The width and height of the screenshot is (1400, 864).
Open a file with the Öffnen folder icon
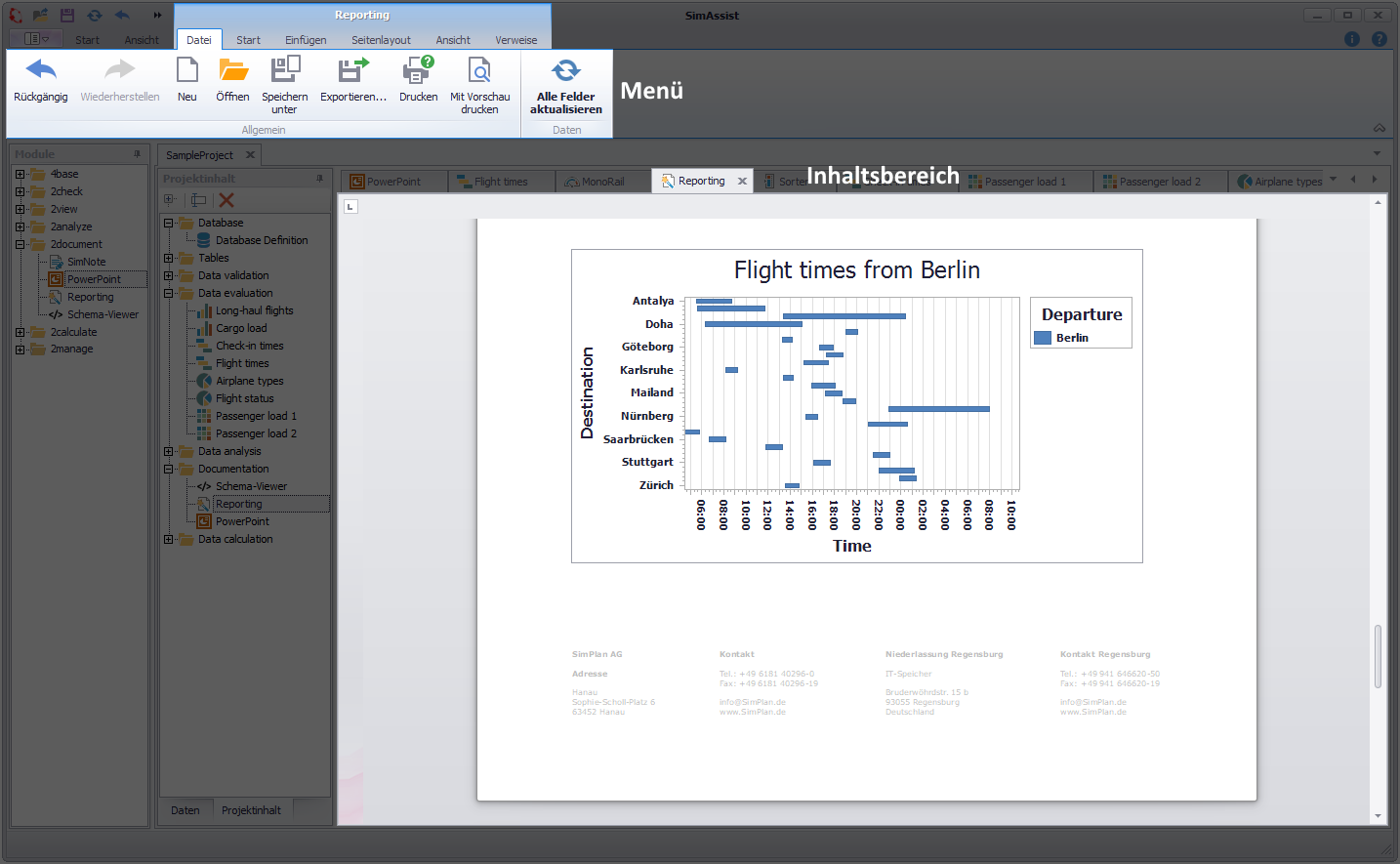pyautogui.click(x=232, y=70)
